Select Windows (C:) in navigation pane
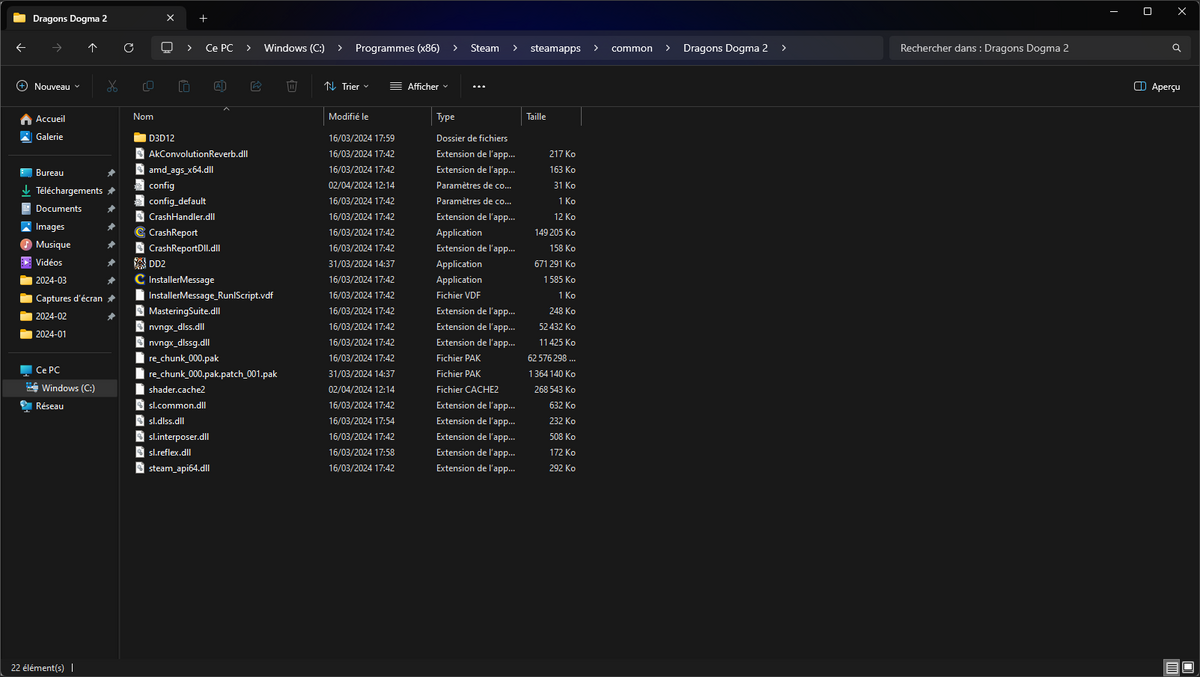Image resolution: width=1200 pixels, height=677 pixels. click(68, 388)
